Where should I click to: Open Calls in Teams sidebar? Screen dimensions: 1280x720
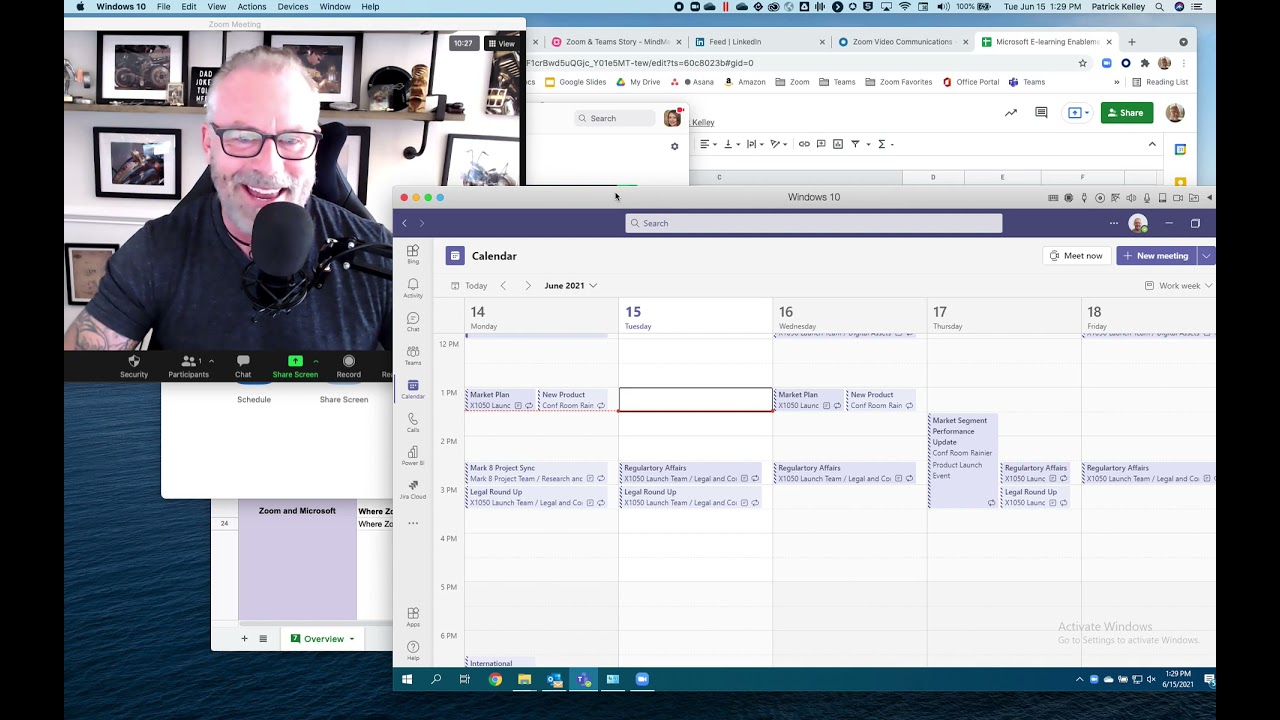point(413,423)
